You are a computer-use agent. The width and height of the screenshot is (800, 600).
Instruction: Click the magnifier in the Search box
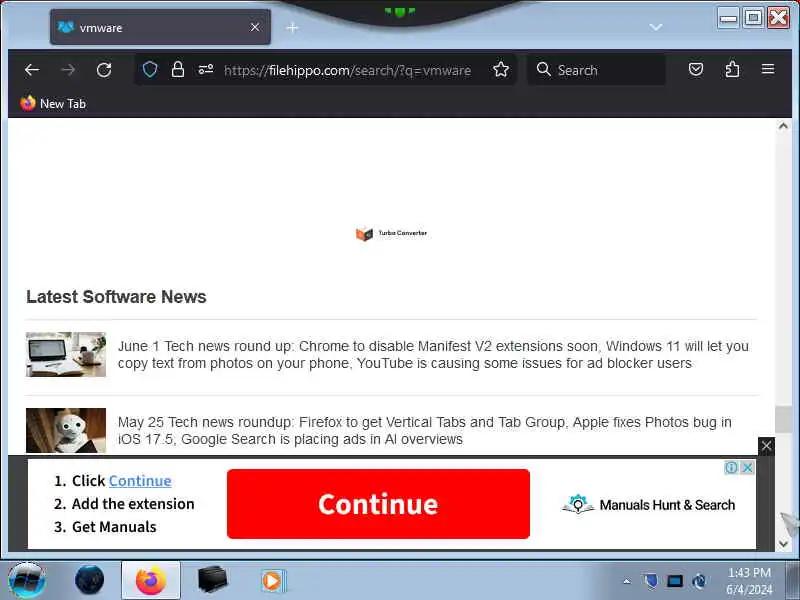[543, 69]
